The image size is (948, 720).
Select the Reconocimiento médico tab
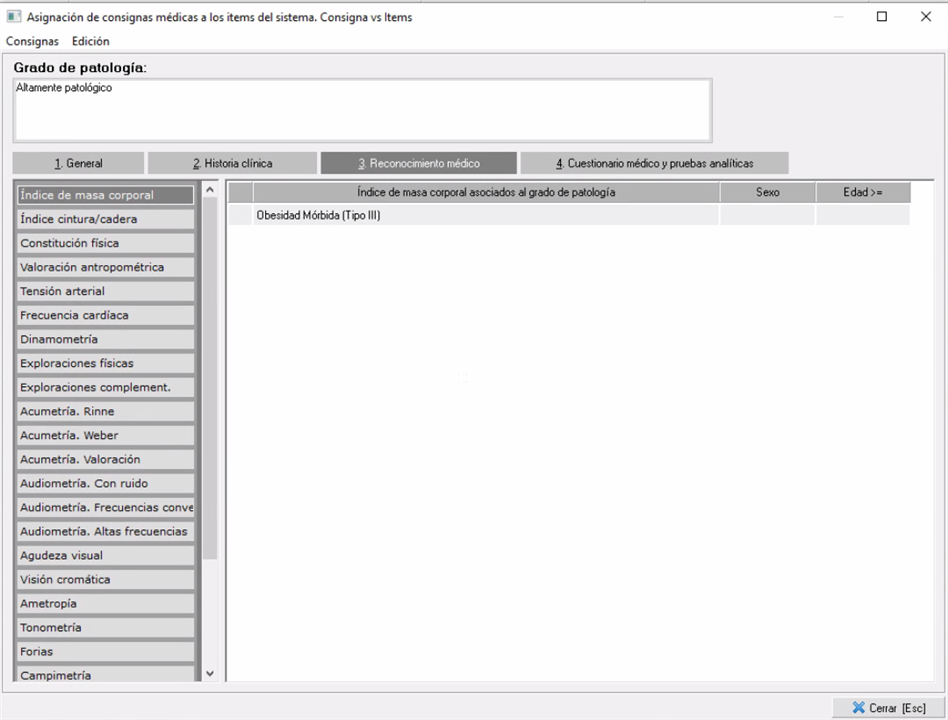tap(418, 163)
